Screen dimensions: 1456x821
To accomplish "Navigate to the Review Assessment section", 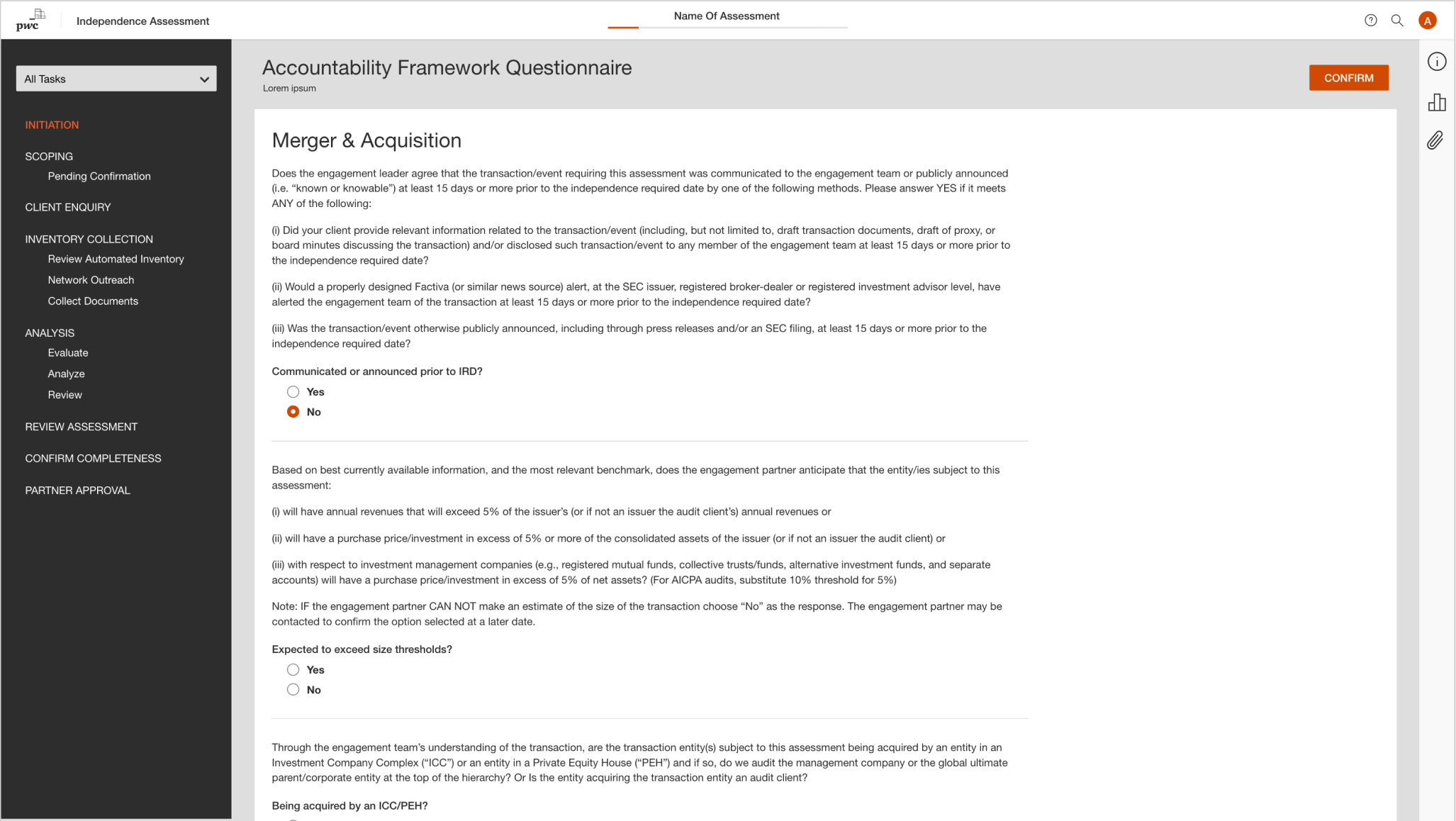I will pos(81,426).
